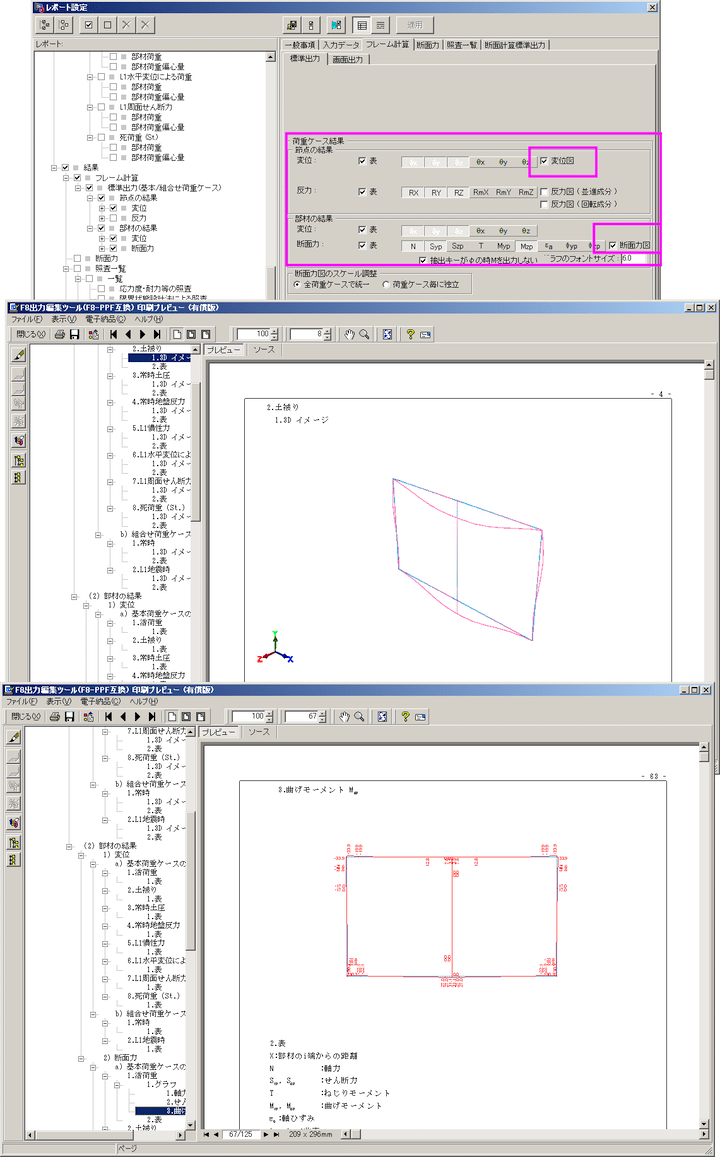Select magnifier zoom tool in upper preview window
Viewport: 720px width, 1157px height.
[x=364, y=334]
